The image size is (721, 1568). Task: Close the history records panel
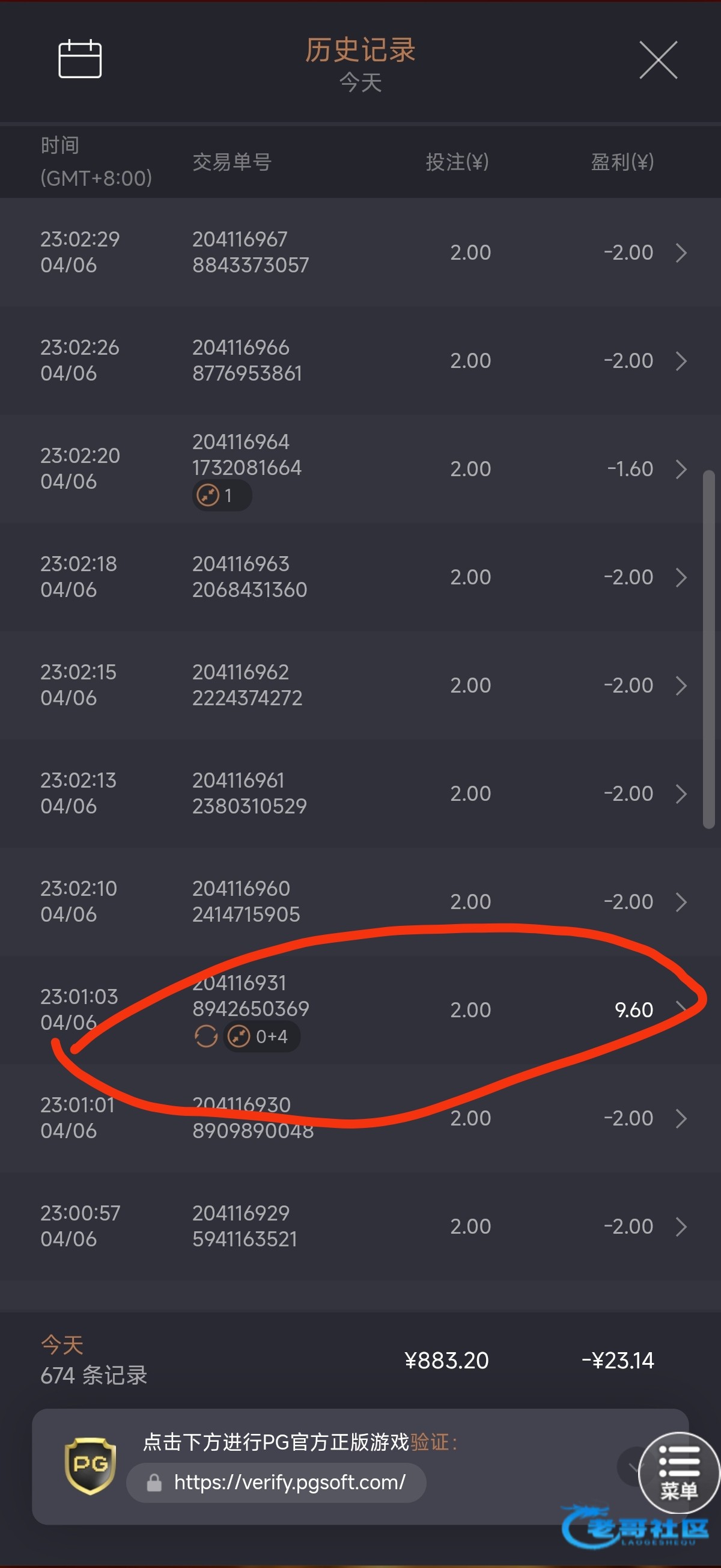(x=659, y=60)
